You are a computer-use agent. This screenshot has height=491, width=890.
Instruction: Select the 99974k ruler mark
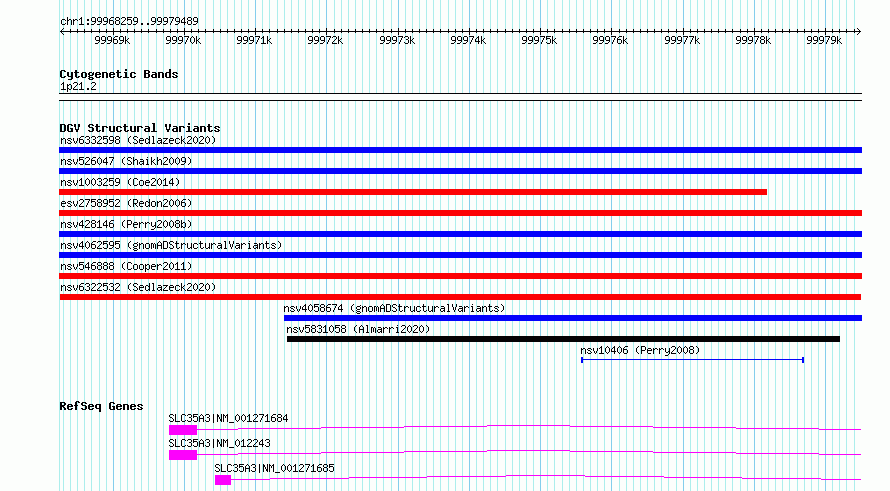(x=468, y=41)
